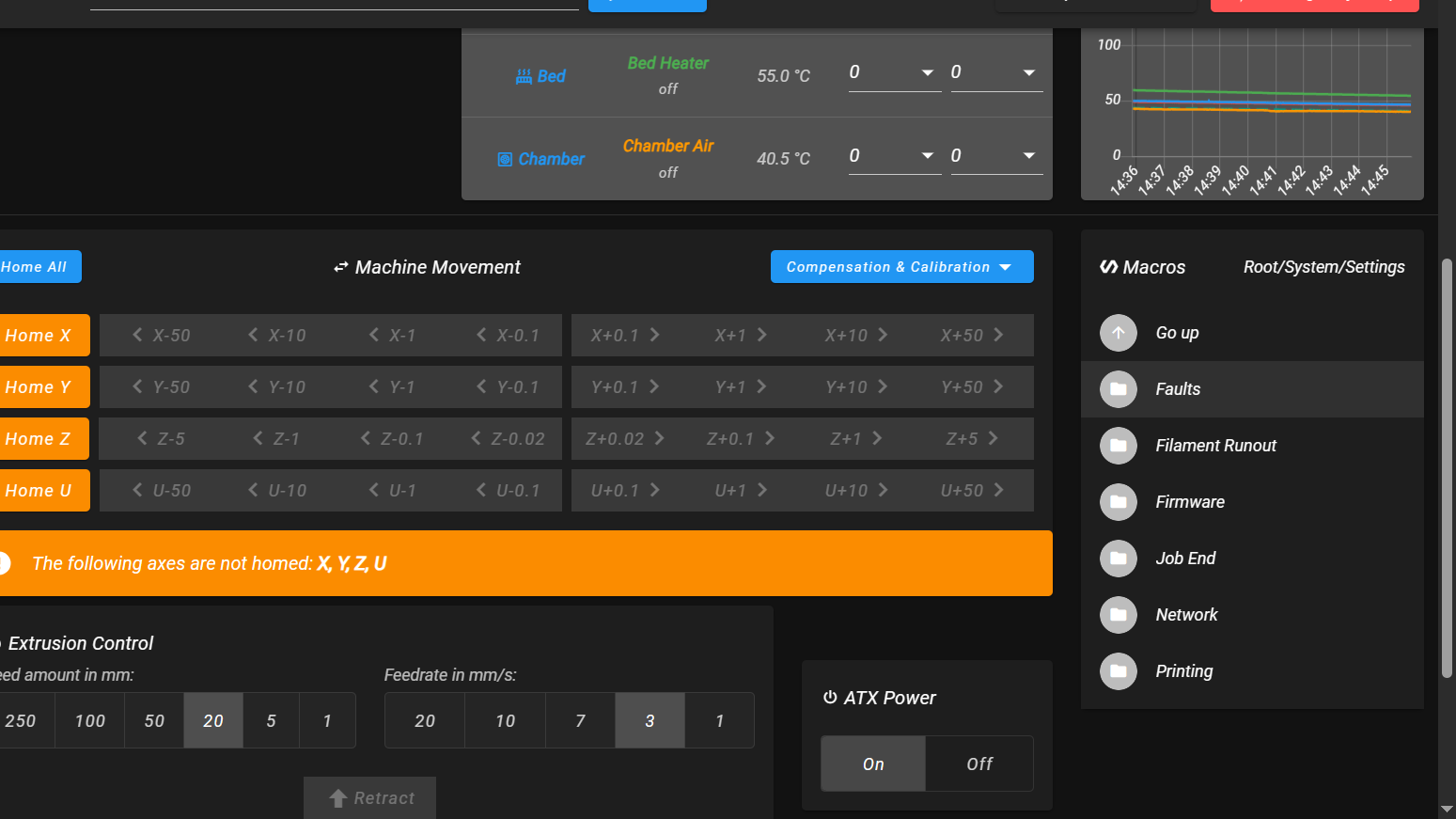
Task: Turn ATX power On
Action: [x=873, y=764]
